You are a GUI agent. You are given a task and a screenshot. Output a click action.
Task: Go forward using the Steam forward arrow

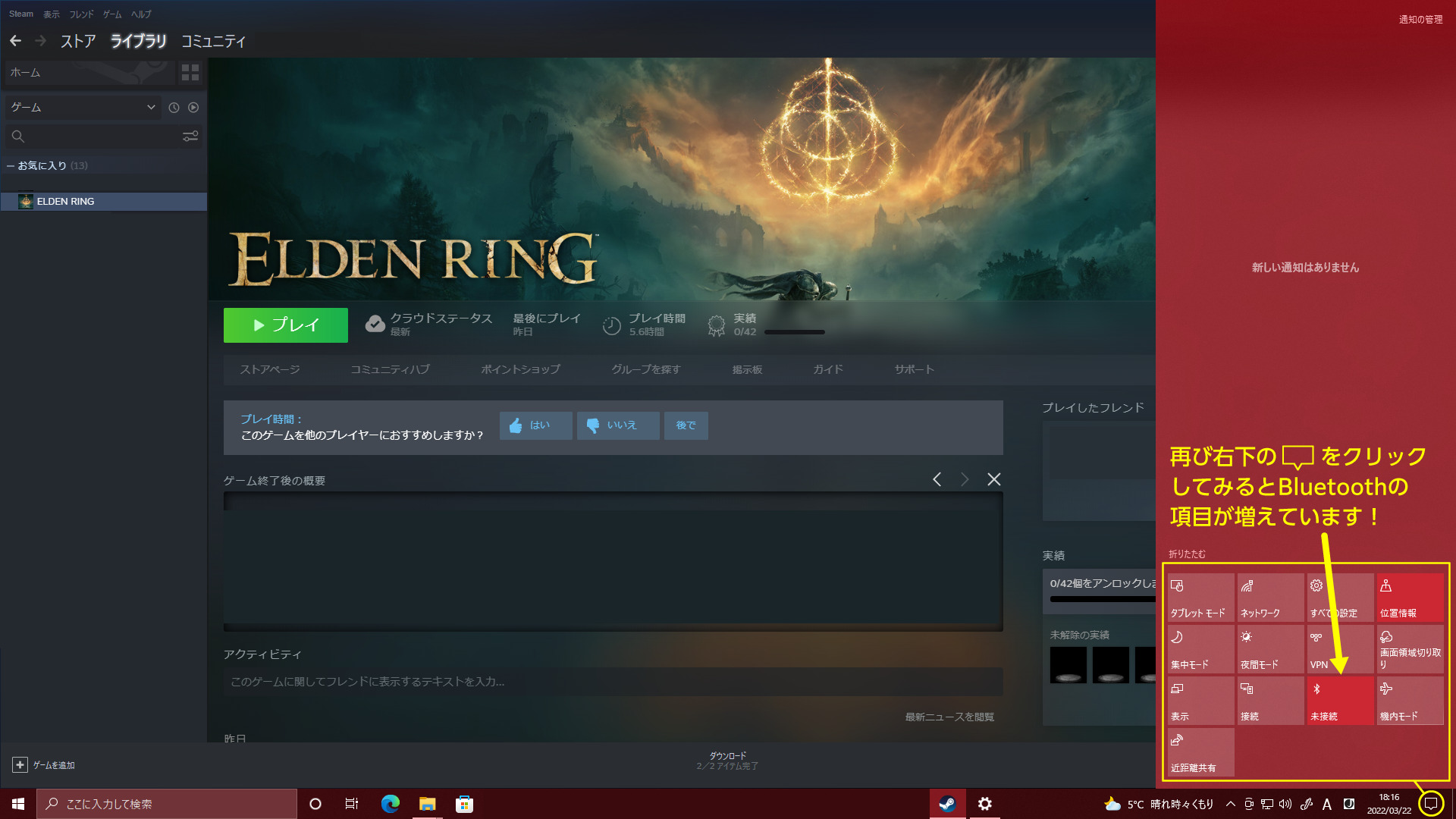coord(41,41)
